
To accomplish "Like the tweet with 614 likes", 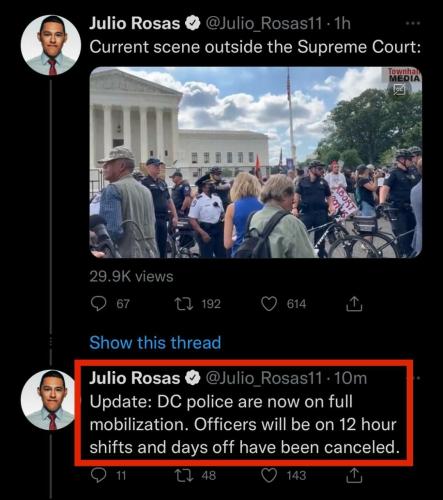I will pyautogui.click(x=269, y=304).
